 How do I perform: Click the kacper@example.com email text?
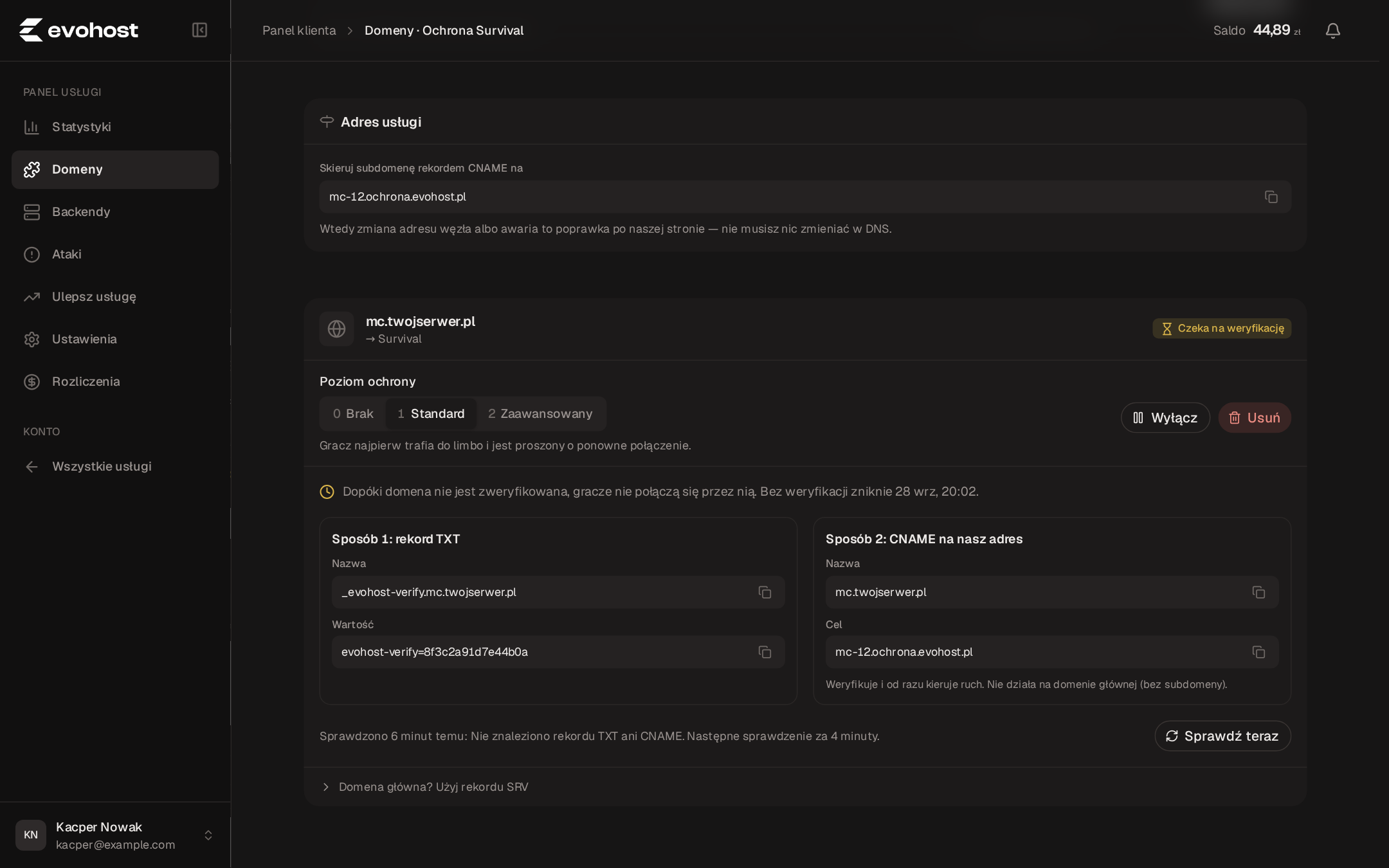(x=115, y=845)
